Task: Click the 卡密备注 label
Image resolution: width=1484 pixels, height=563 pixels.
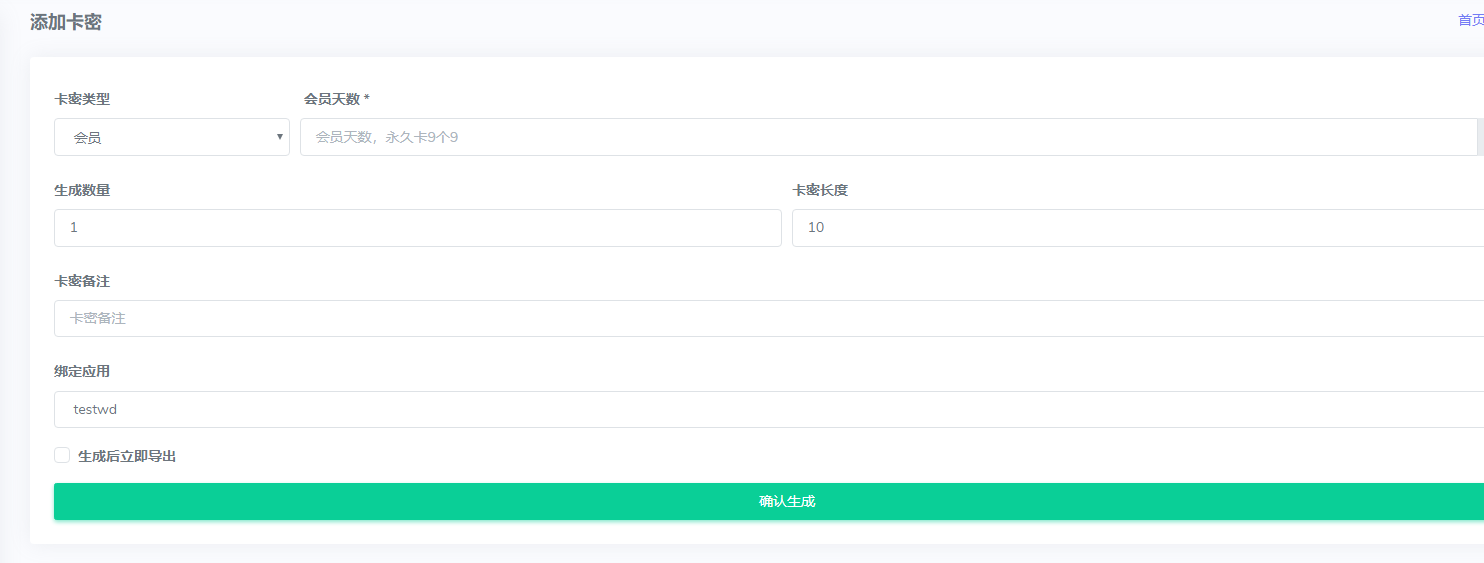Action: (x=82, y=281)
